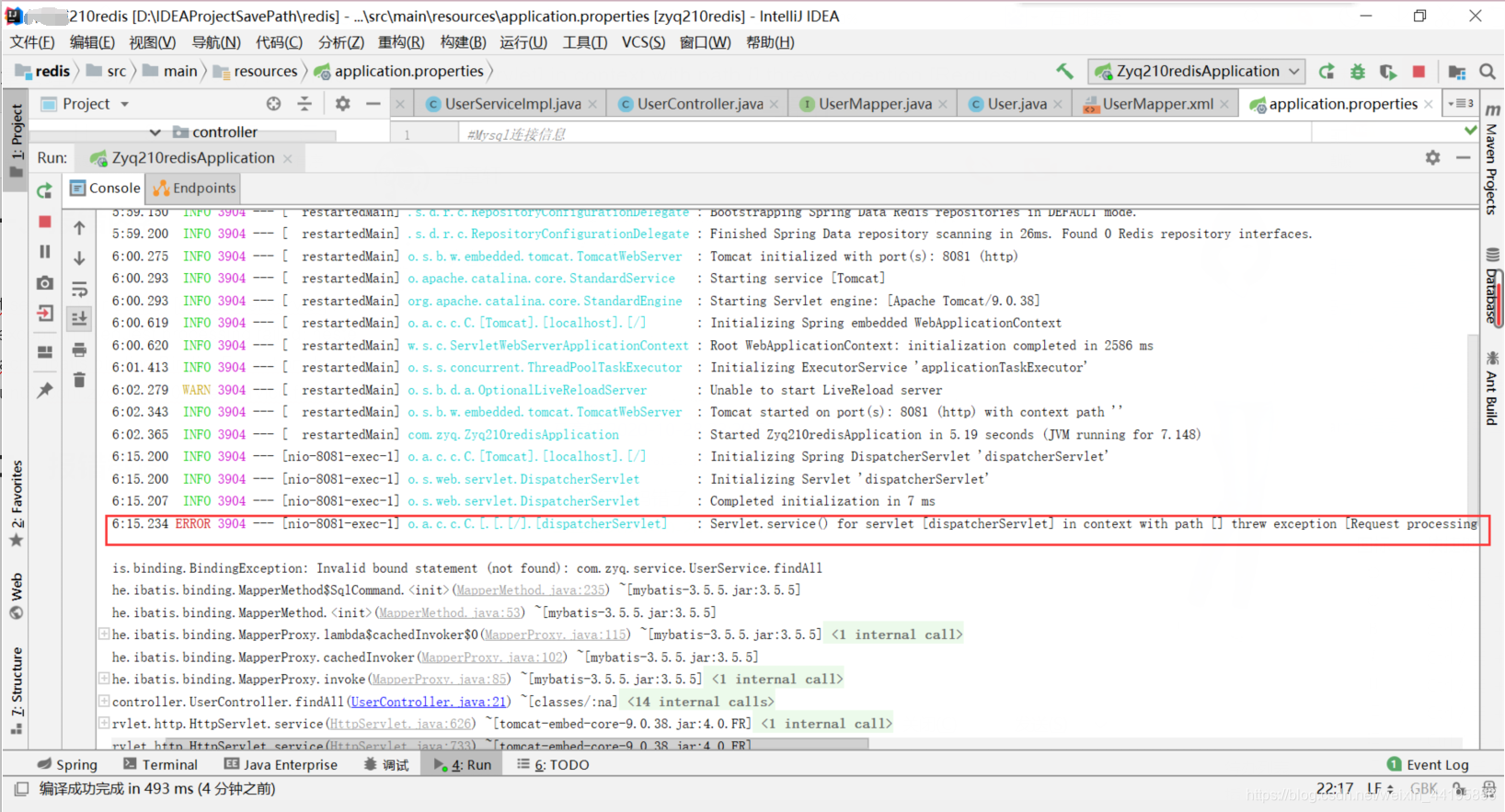Toggle tool window buttons at the status bar corner
Image resolution: width=1505 pixels, height=812 pixels.
[x=20, y=789]
